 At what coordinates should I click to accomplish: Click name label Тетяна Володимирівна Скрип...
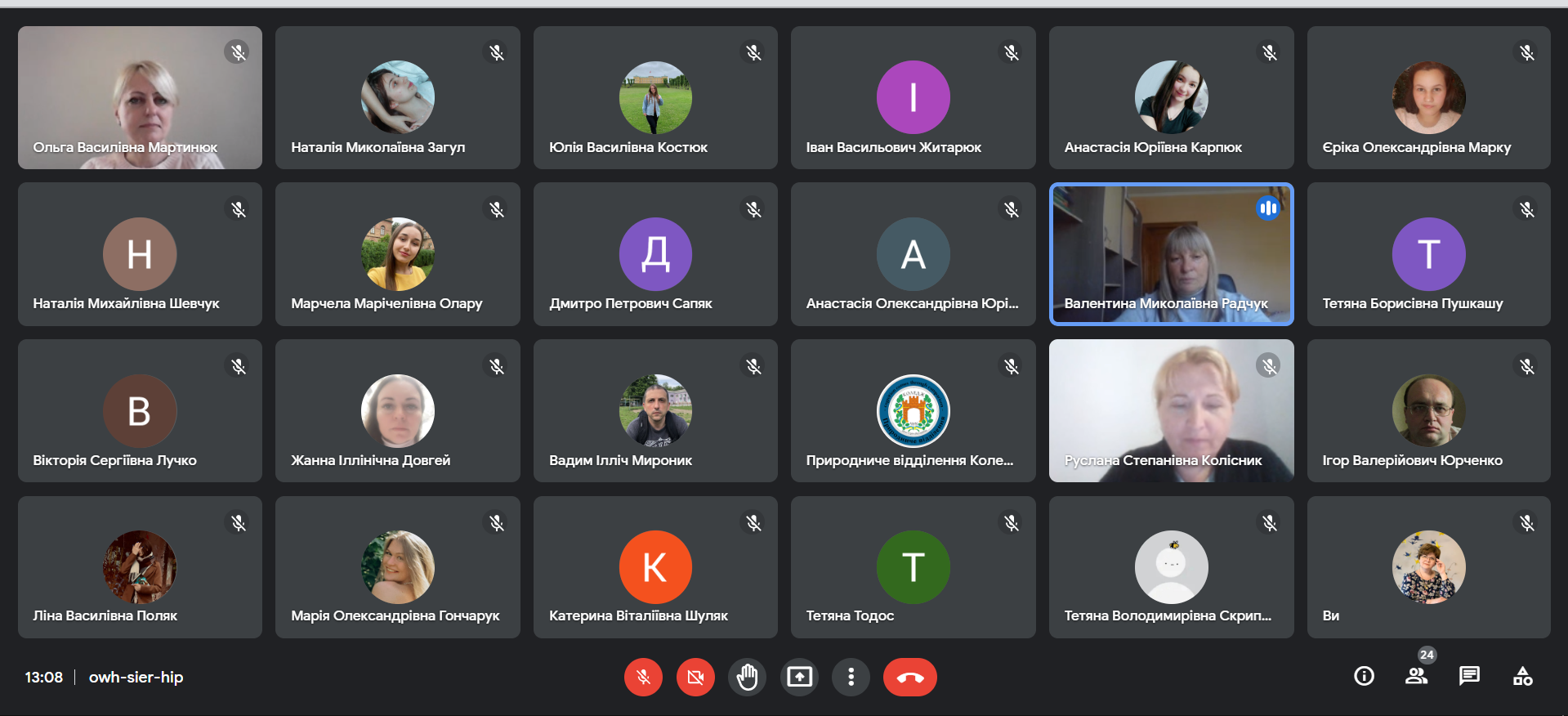(1168, 615)
